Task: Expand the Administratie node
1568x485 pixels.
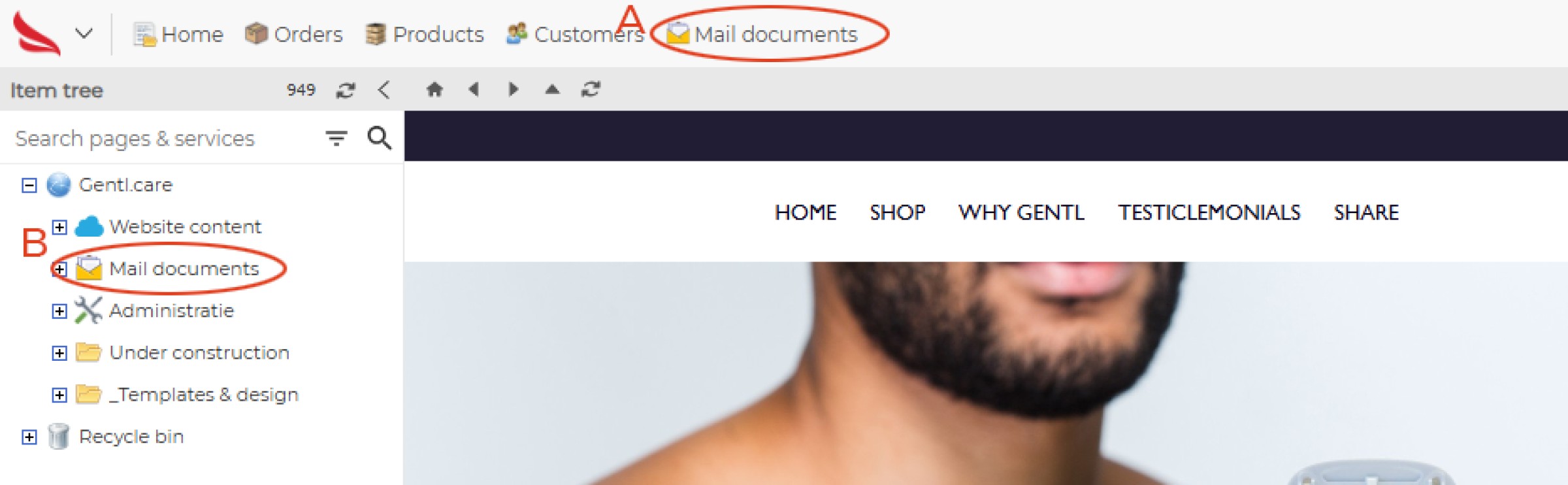Action: point(59,311)
